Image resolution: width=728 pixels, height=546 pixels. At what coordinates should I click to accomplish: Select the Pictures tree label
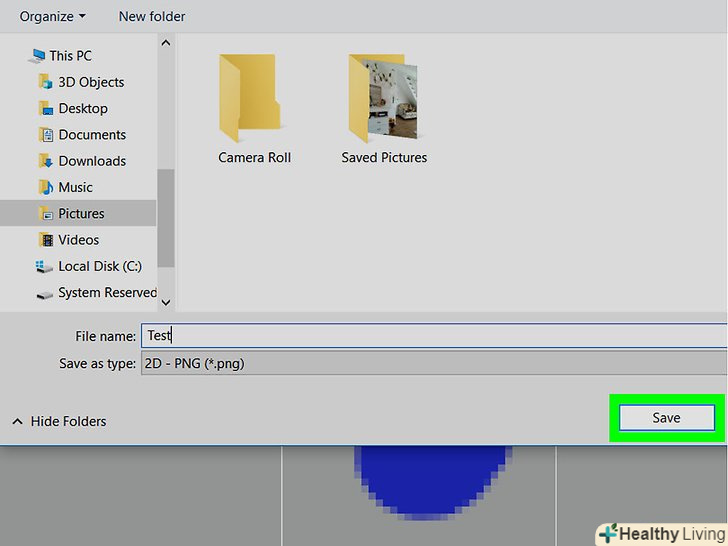point(81,214)
